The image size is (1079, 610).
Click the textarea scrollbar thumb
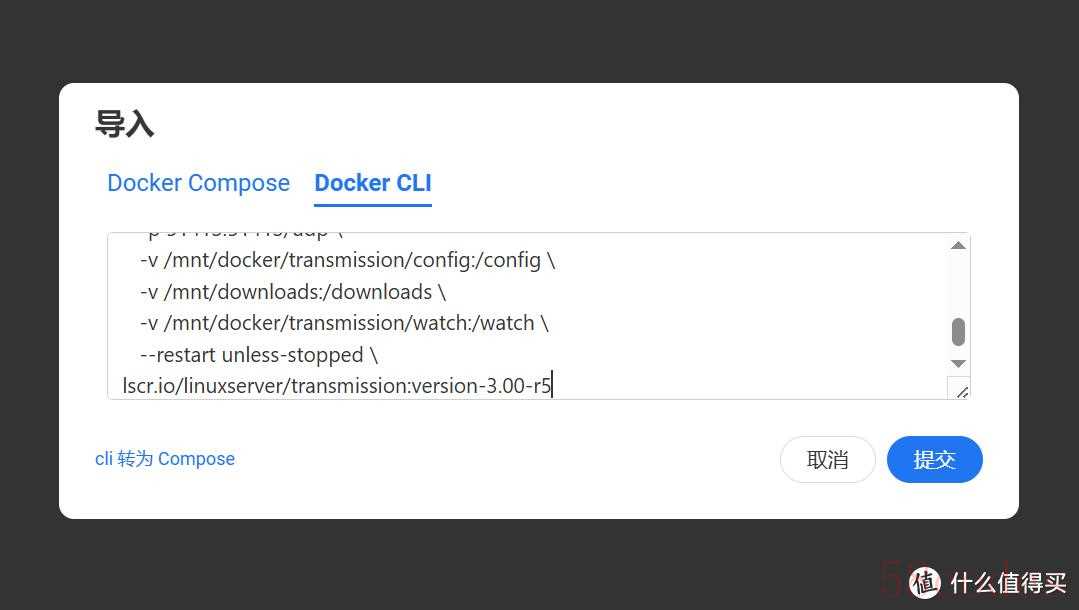pyautogui.click(x=958, y=332)
